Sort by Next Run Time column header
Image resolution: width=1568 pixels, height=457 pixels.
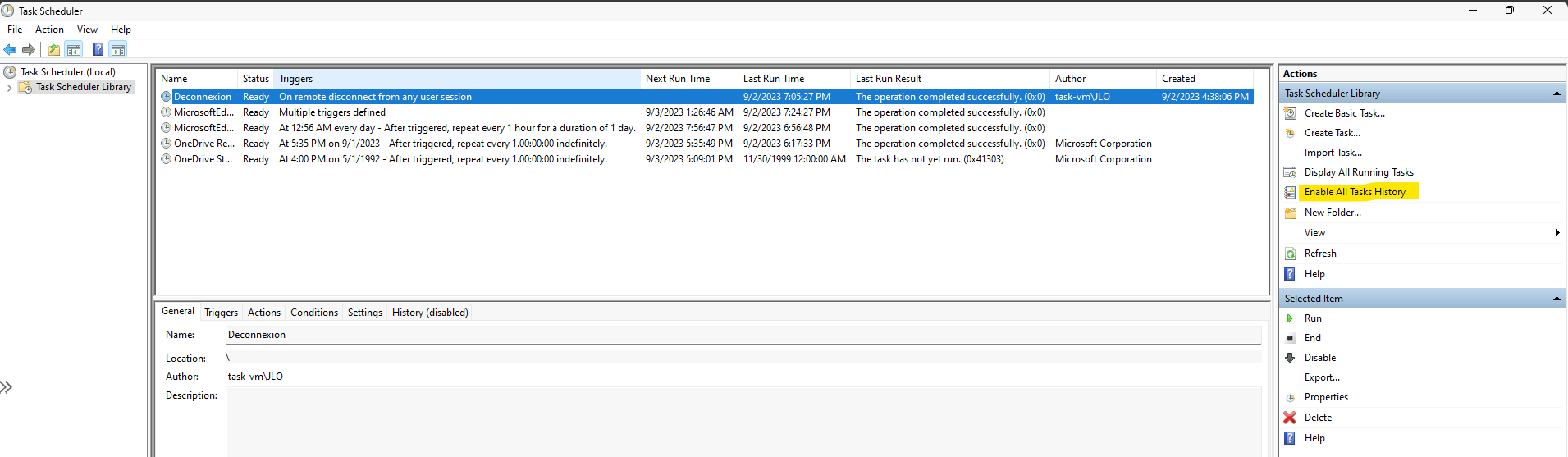point(689,79)
